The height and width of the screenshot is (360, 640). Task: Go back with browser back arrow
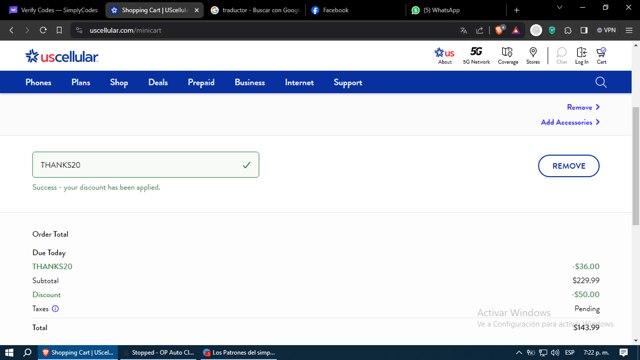[x=11, y=30]
